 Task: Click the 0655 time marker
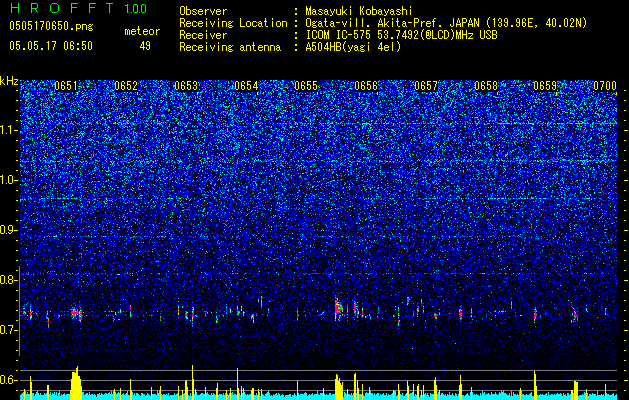306,86
